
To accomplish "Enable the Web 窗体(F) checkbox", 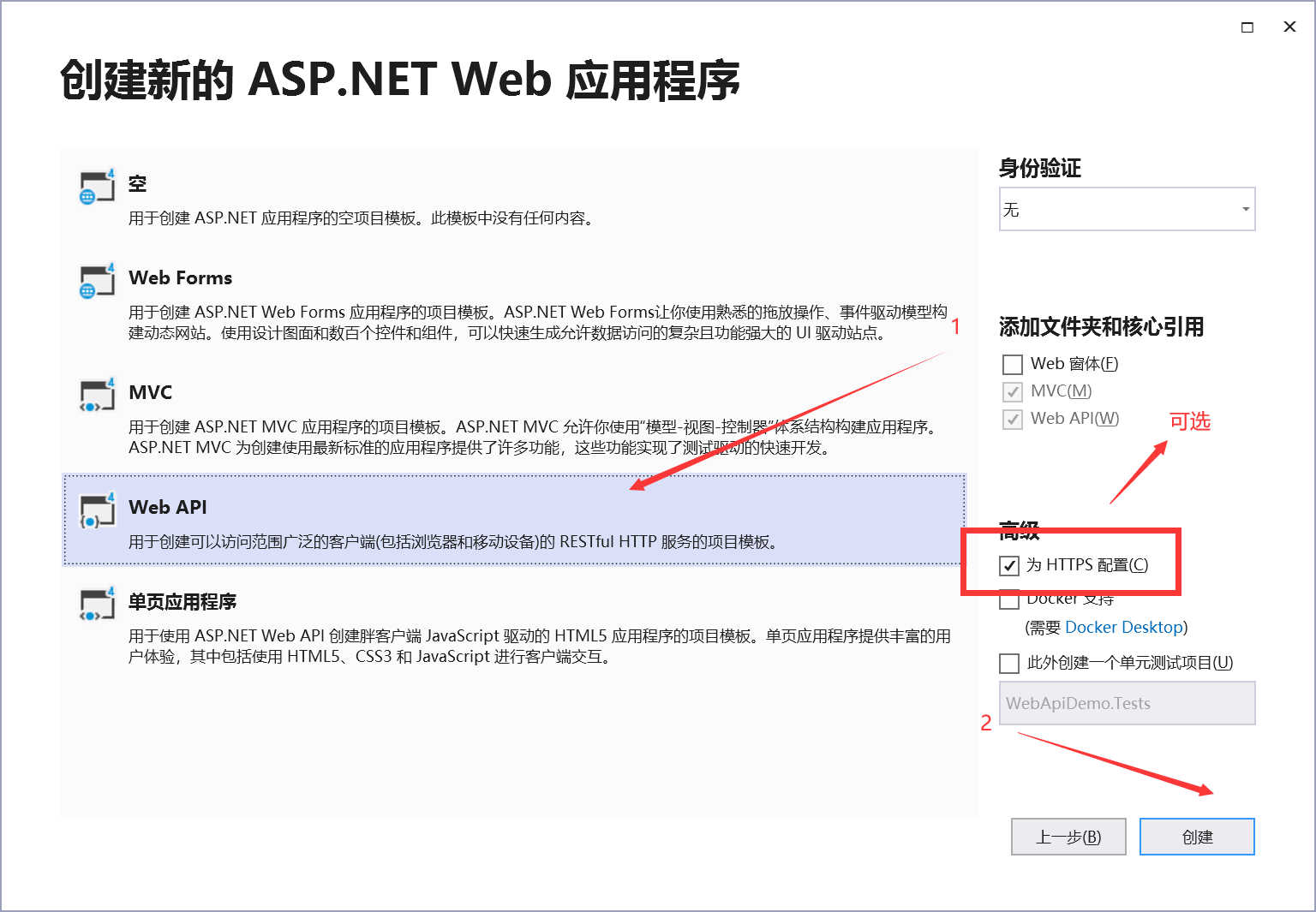I will 1013,364.
